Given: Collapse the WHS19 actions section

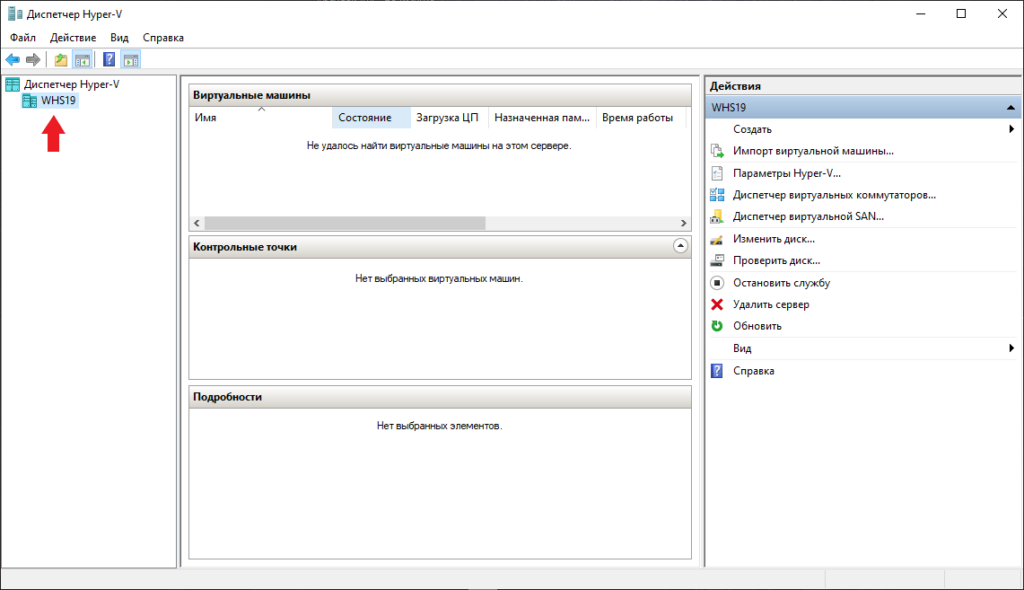Looking at the screenshot, I should (x=1010, y=108).
